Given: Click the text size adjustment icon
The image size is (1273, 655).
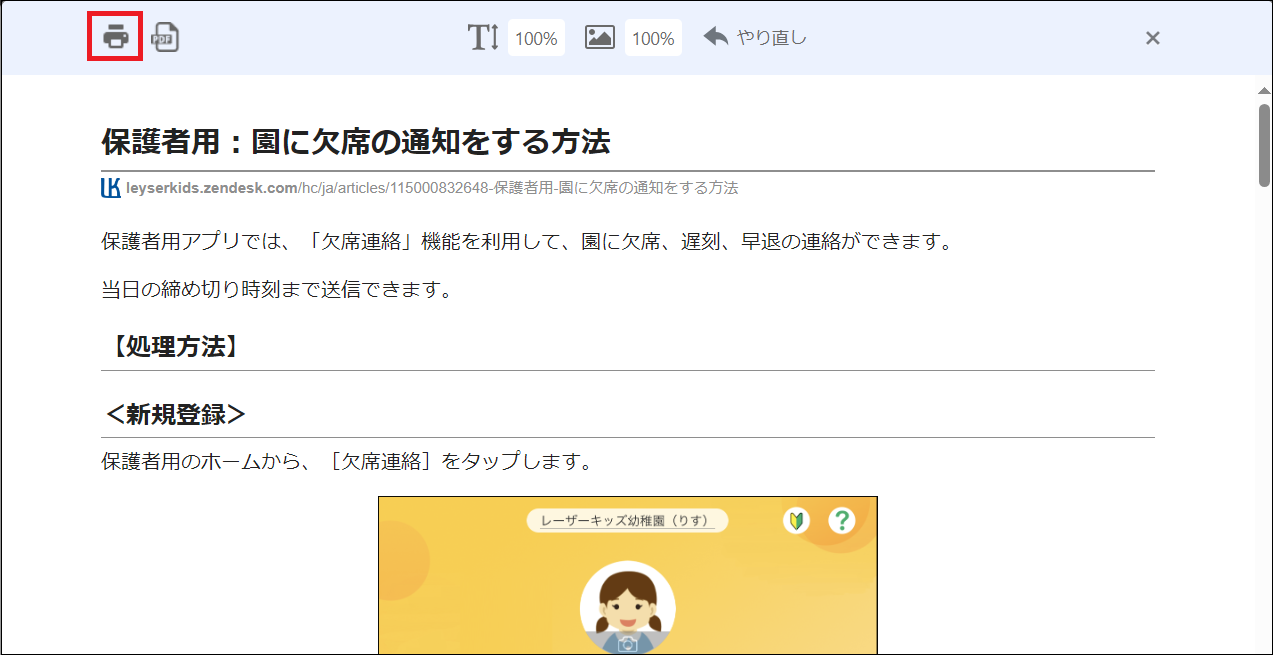Looking at the screenshot, I should 483,36.
